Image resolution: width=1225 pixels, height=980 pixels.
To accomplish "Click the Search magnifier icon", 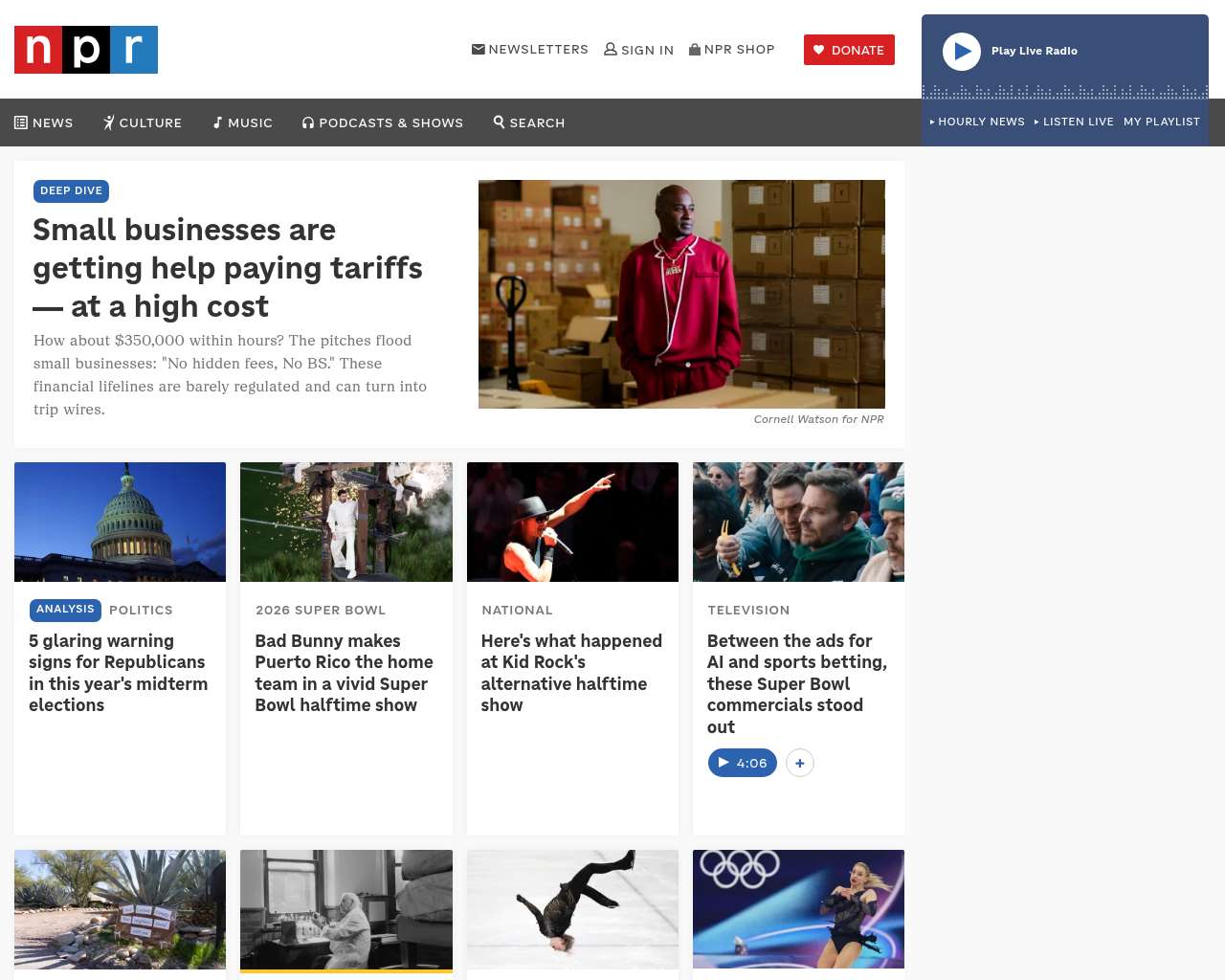I will [x=499, y=122].
